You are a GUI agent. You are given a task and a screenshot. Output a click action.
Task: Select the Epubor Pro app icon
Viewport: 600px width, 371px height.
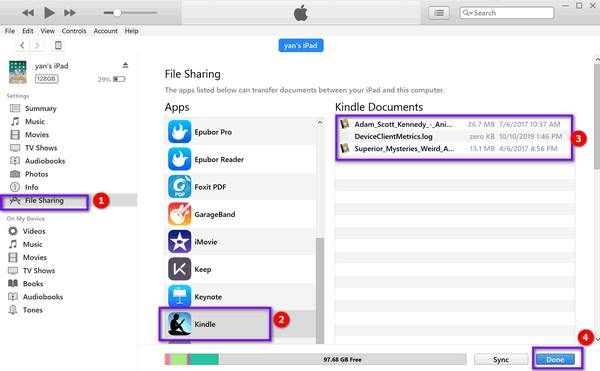pyautogui.click(x=179, y=132)
